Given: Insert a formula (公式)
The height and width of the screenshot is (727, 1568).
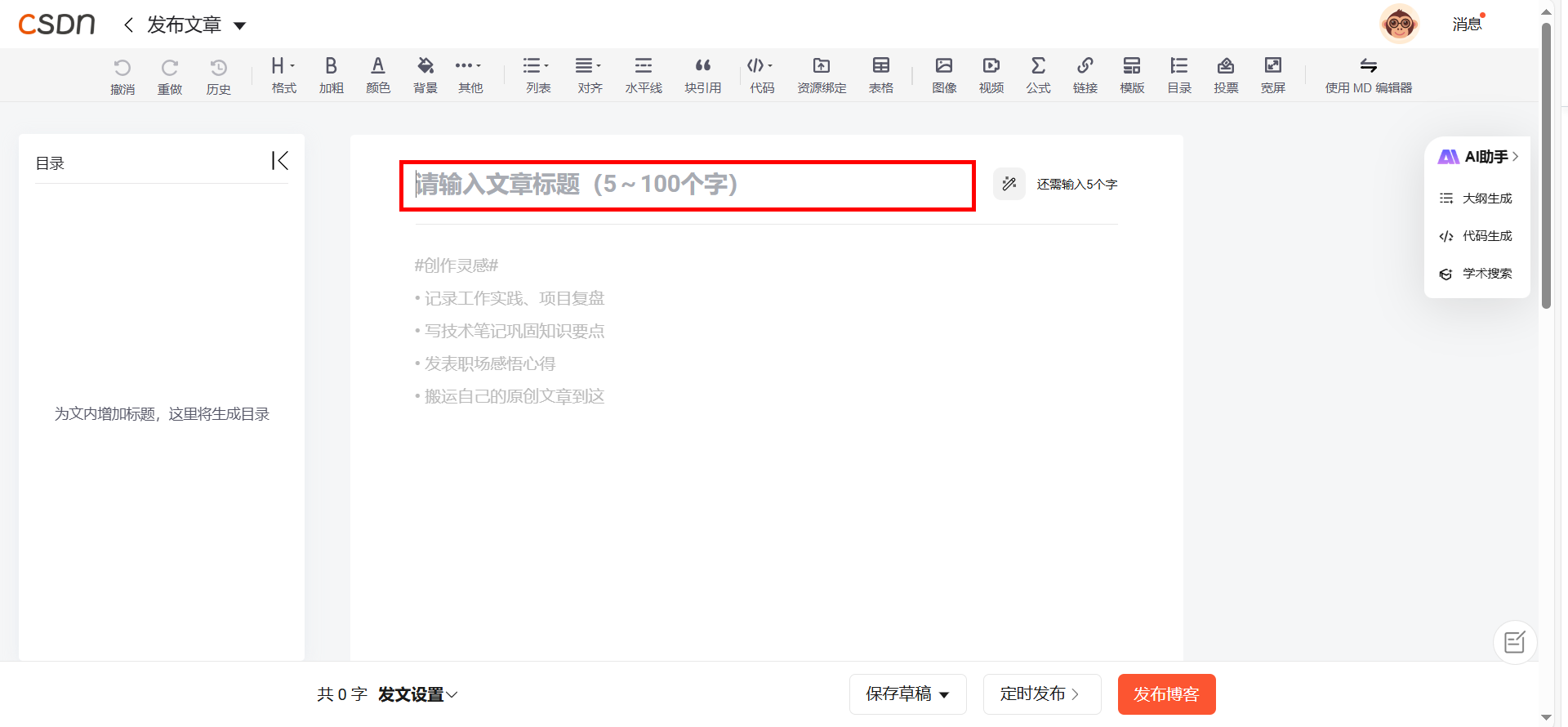Looking at the screenshot, I should [1038, 67].
